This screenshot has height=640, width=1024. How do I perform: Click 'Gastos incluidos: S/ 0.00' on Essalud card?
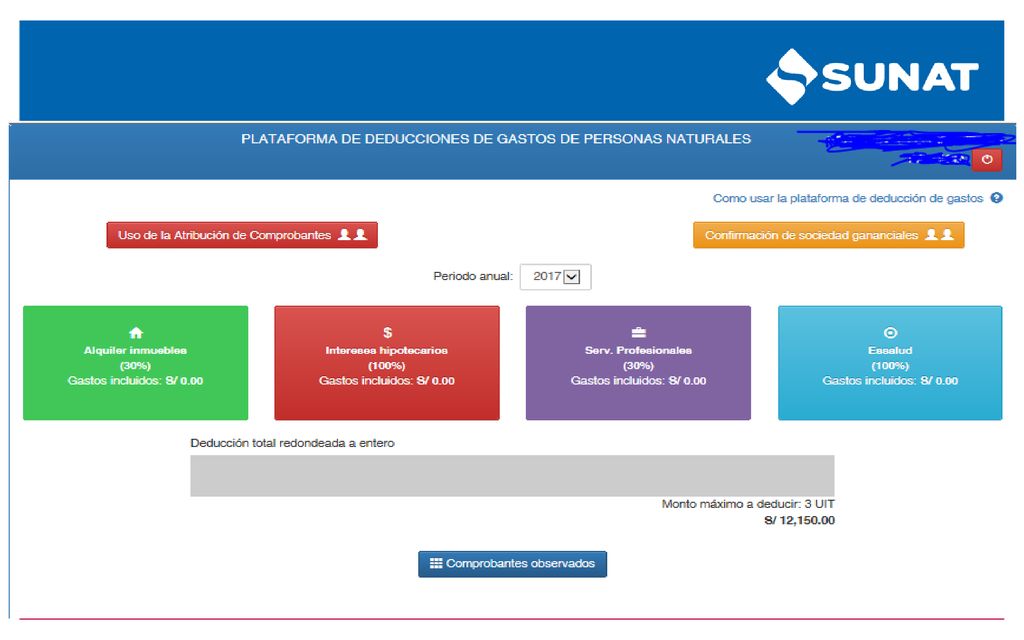[x=890, y=381]
